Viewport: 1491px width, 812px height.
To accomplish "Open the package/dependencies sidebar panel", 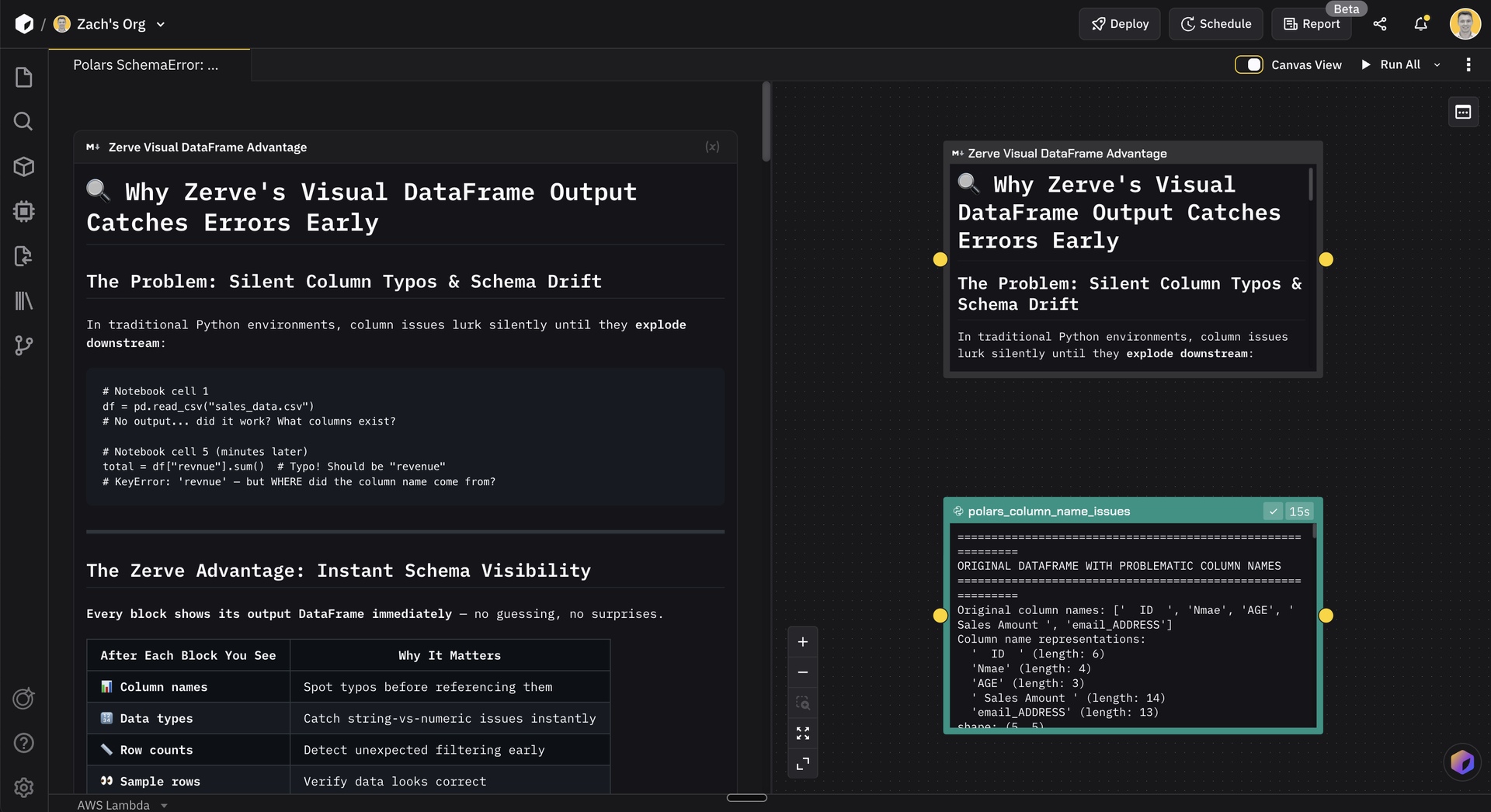I will (x=23, y=166).
